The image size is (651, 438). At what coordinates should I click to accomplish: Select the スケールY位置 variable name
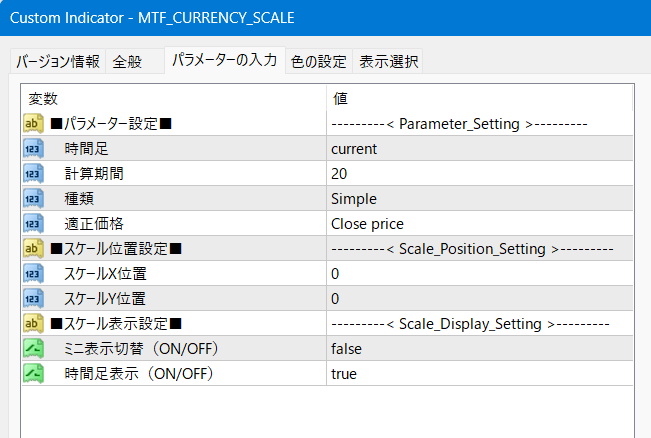pyautogui.click(x=105, y=299)
